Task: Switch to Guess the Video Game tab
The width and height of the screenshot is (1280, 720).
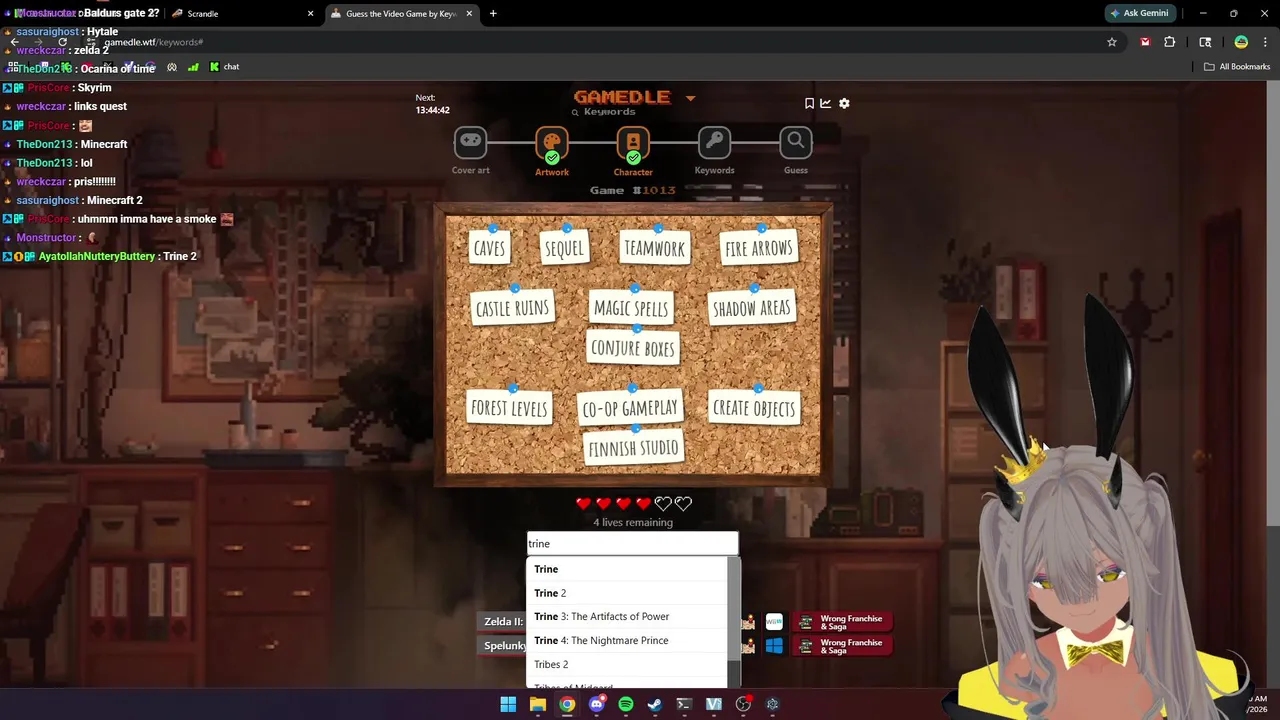Action: [x=400, y=14]
